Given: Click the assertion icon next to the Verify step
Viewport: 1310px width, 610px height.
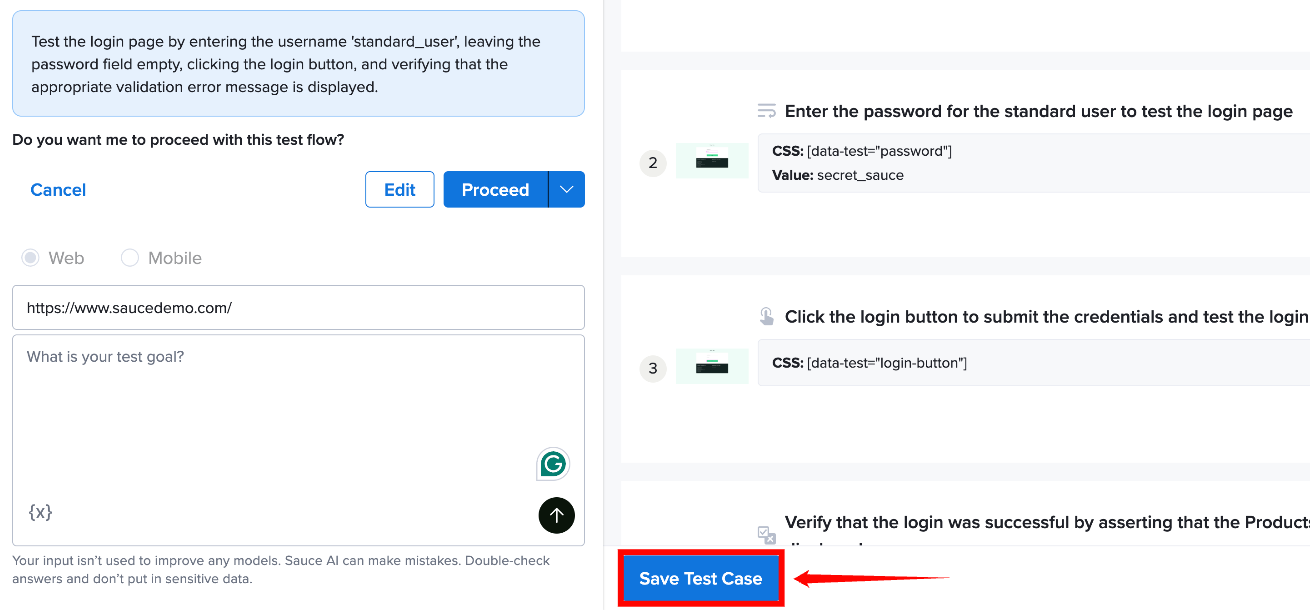Looking at the screenshot, I should click(767, 535).
